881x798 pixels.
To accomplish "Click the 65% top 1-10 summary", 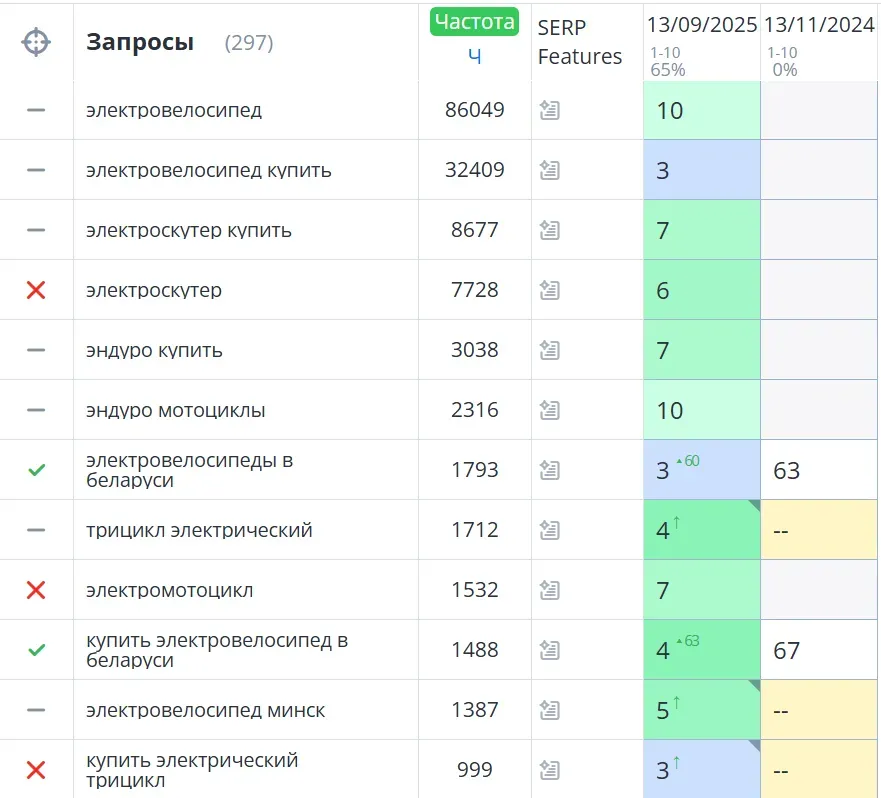I will pyautogui.click(x=668, y=70).
